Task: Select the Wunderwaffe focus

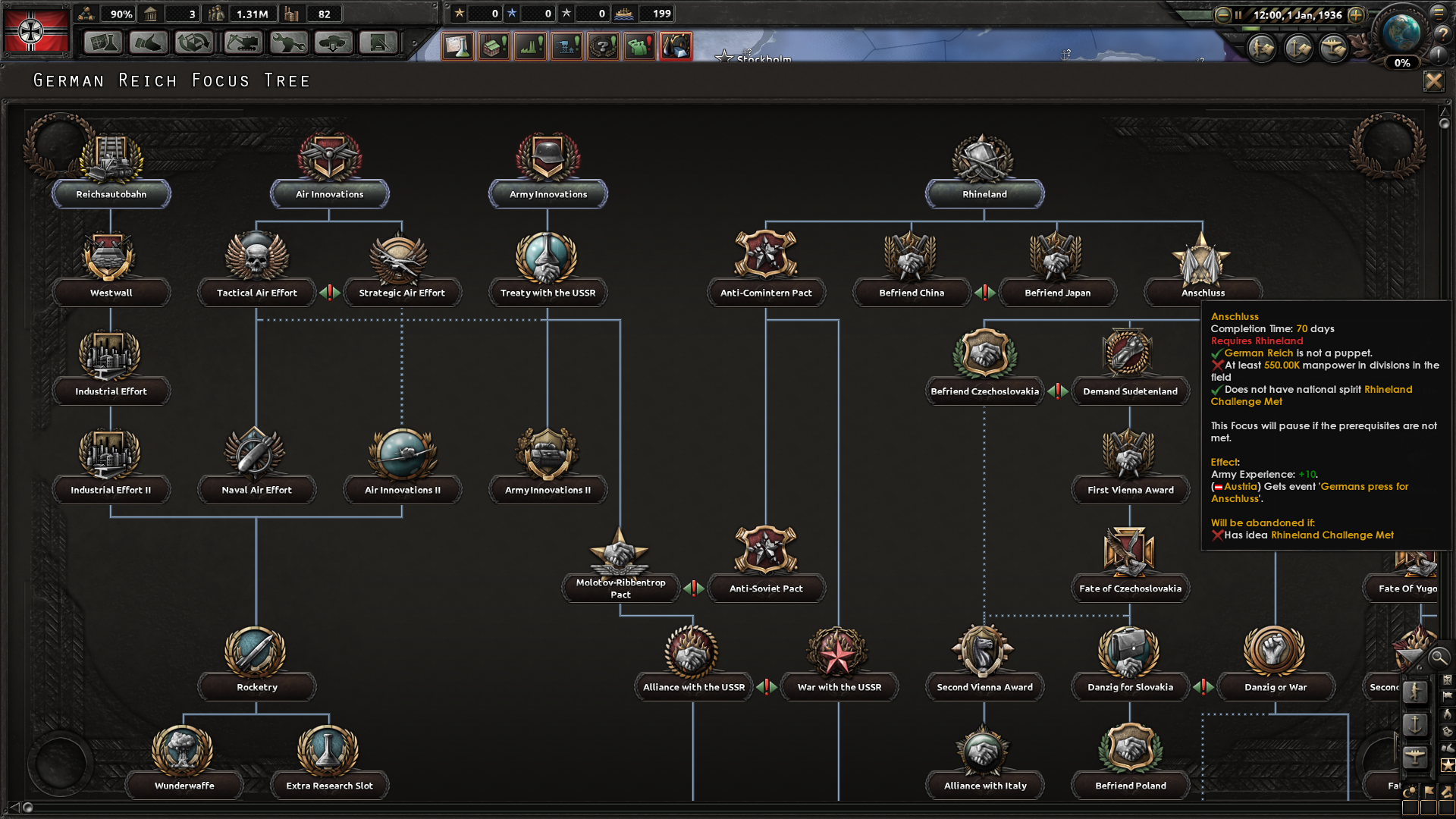Action: (x=184, y=762)
